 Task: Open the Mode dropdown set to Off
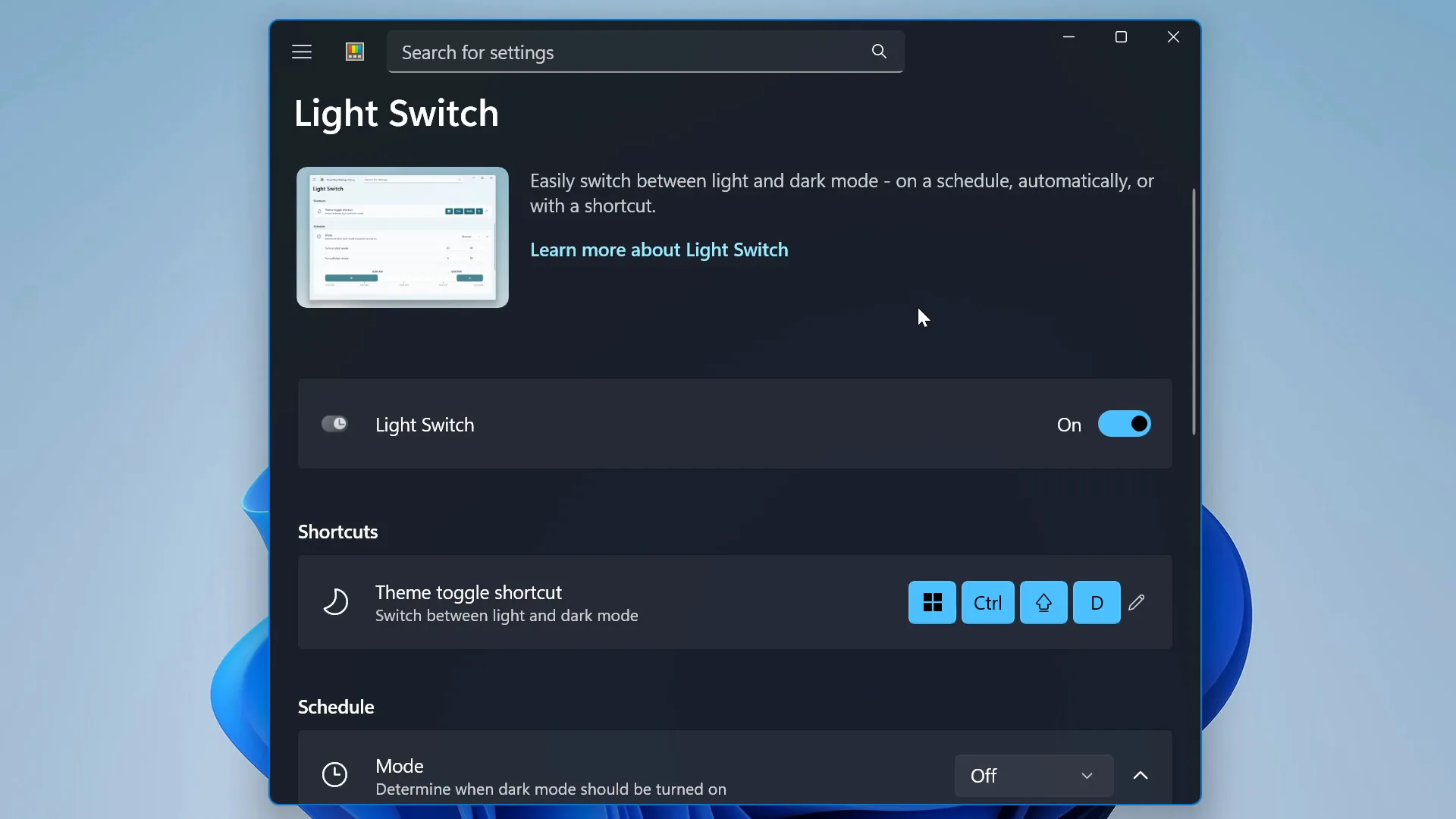coord(1034,776)
